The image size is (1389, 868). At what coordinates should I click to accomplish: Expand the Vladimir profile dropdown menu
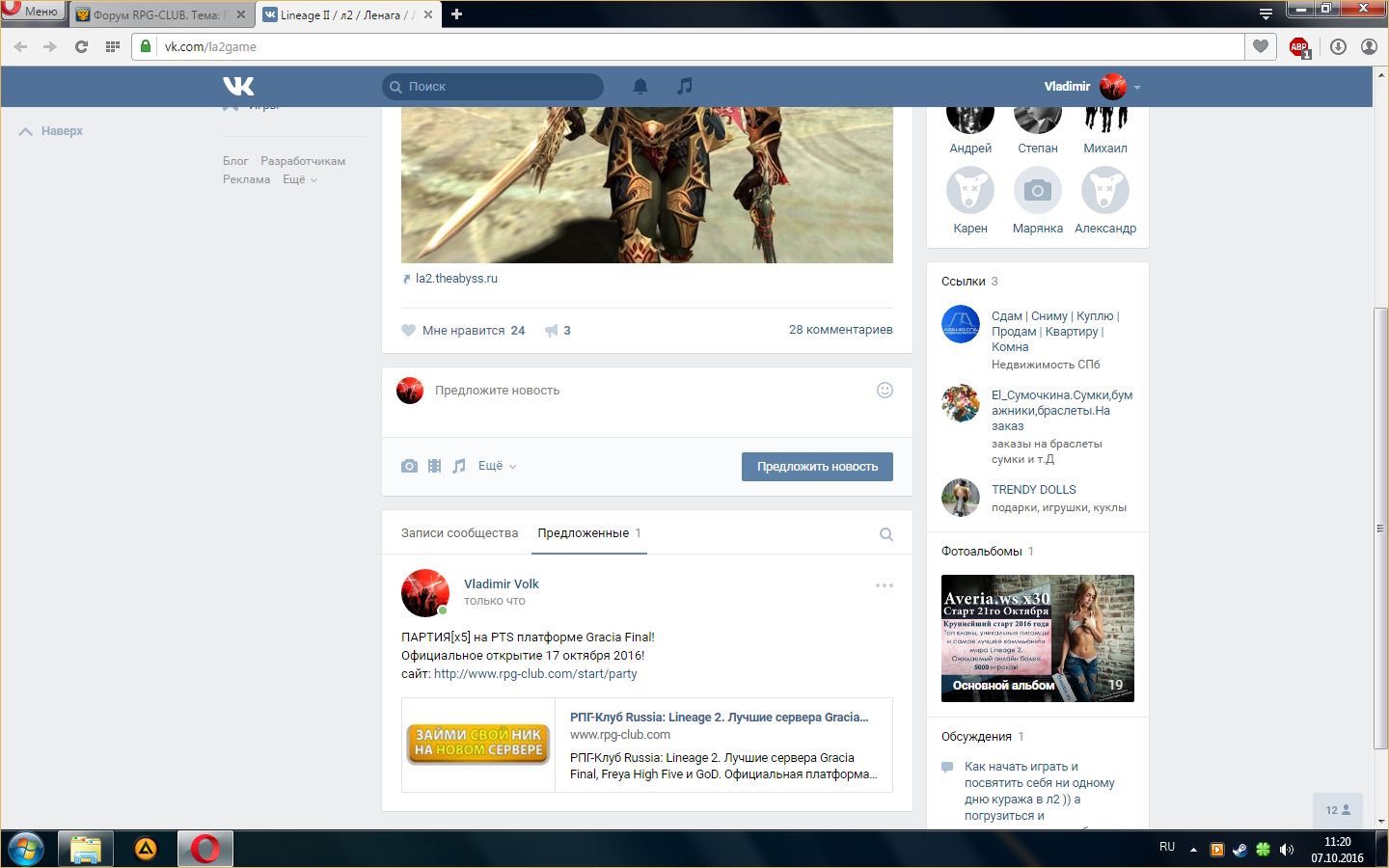(1137, 87)
